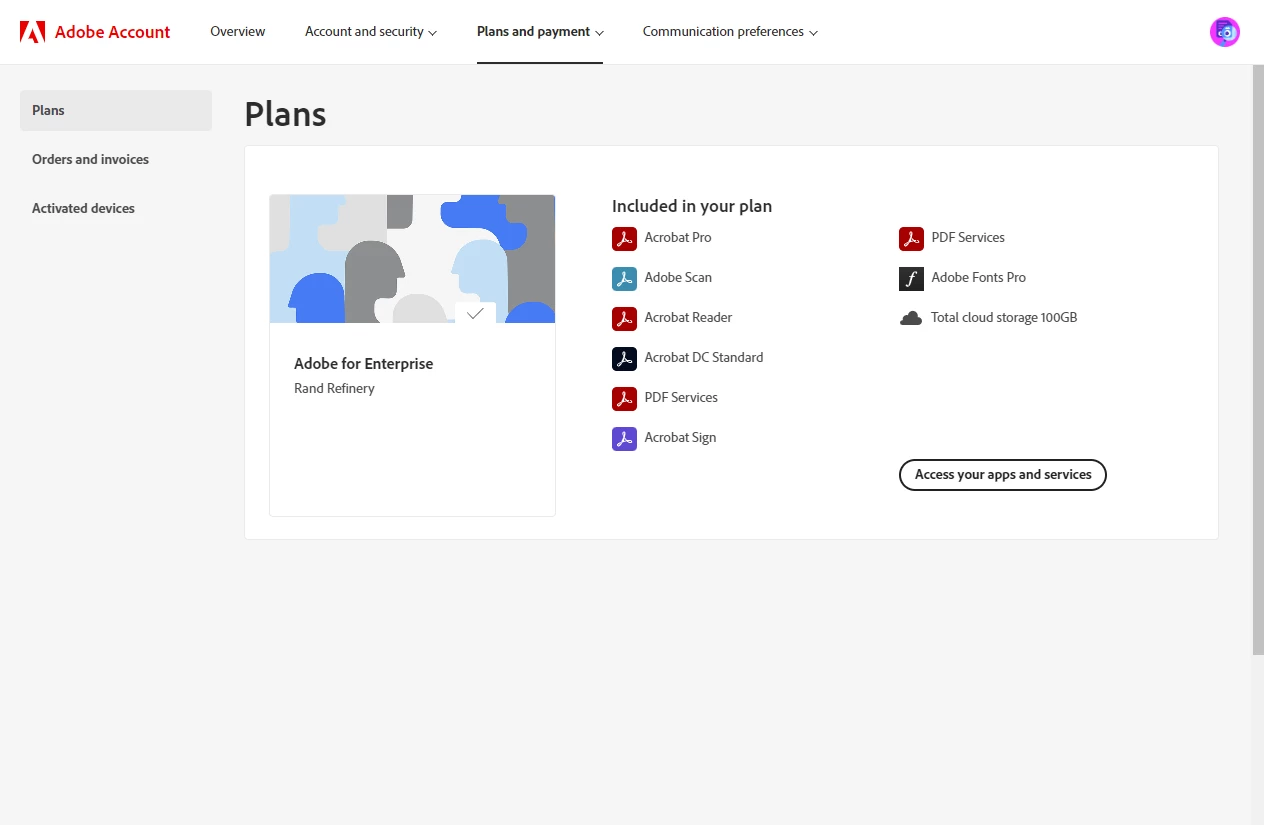Click the Adobe Account title link
1264x825 pixels.
[112, 32]
